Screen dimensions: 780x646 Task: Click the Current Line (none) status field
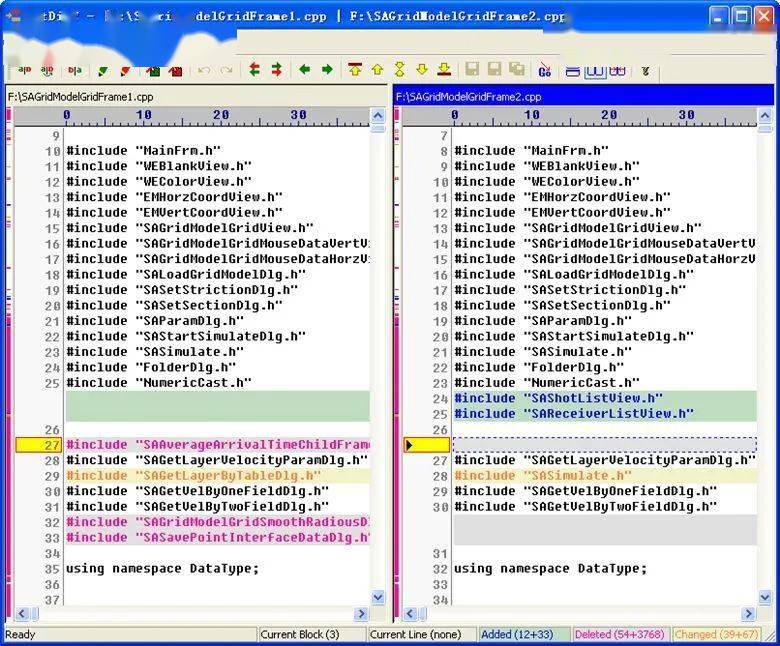coord(421,635)
